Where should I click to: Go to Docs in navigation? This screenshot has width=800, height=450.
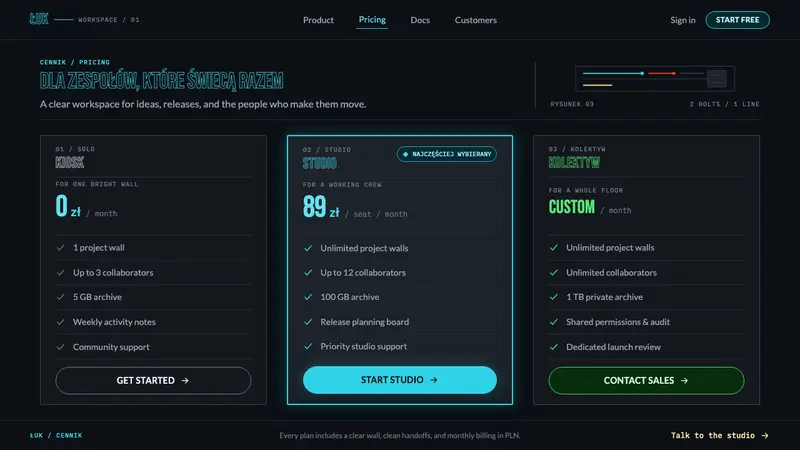[x=420, y=20]
